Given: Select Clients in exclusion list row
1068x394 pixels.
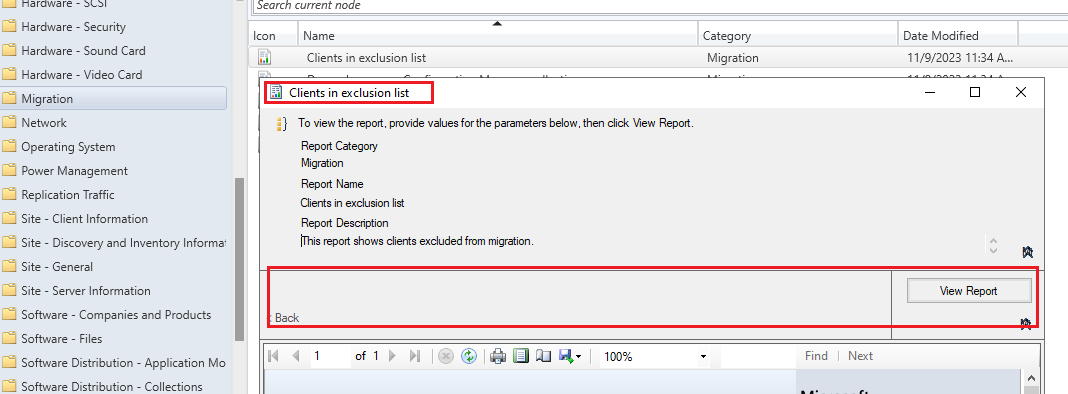Looking at the screenshot, I should [658, 58].
